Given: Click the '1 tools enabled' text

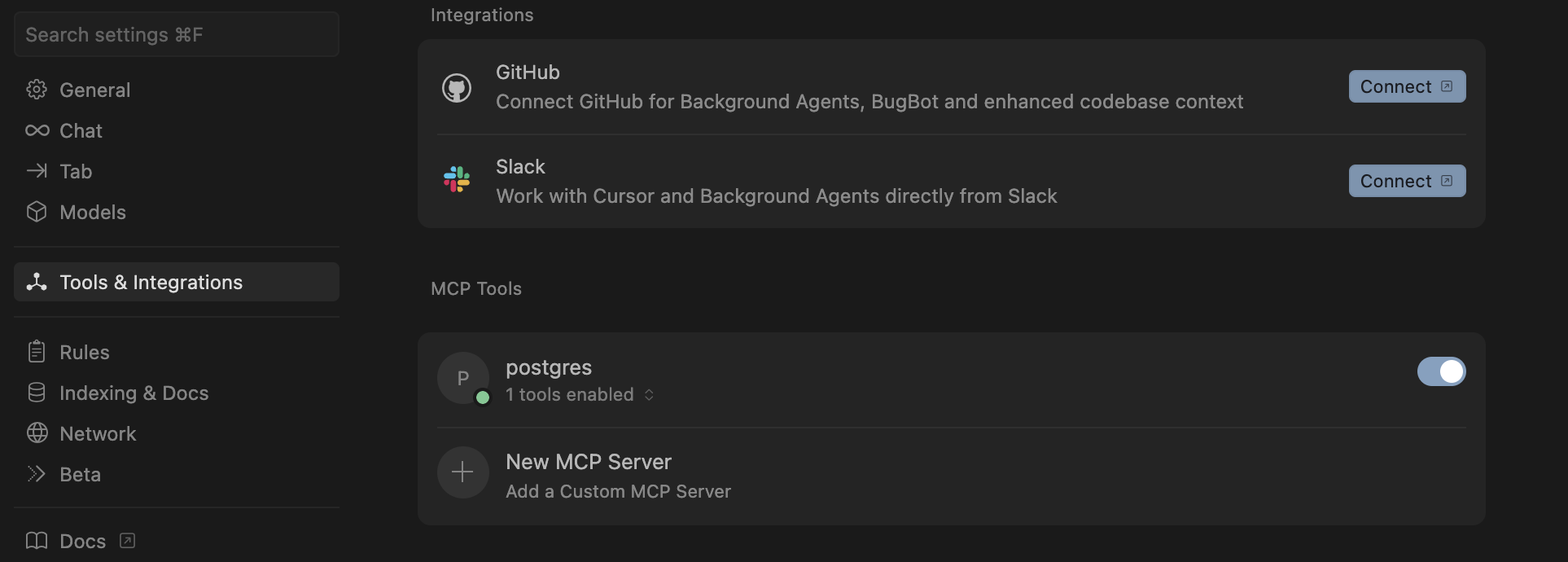Looking at the screenshot, I should pos(570,394).
